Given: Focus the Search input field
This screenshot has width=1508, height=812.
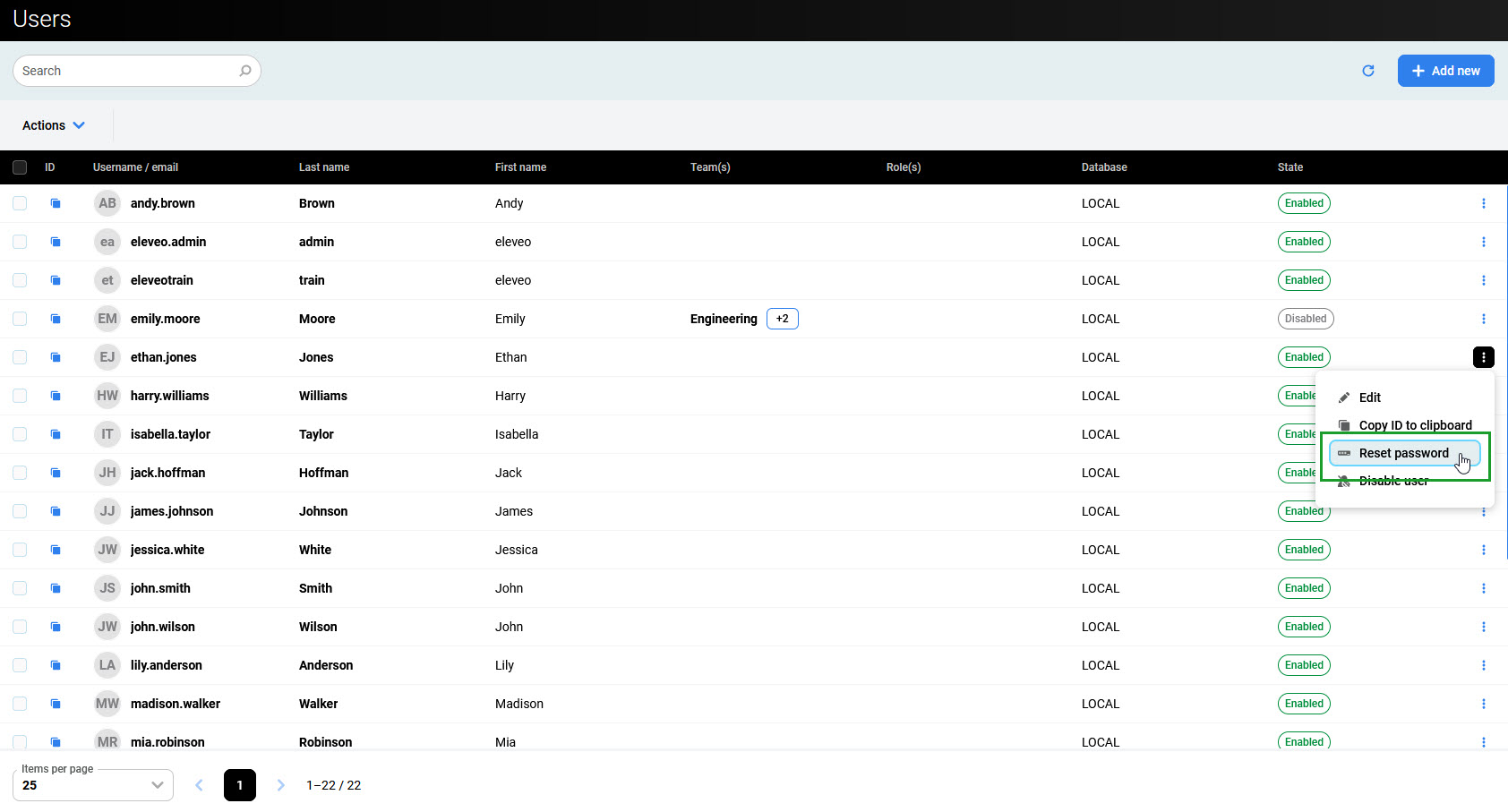Looking at the screenshot, I should (125, 71).
